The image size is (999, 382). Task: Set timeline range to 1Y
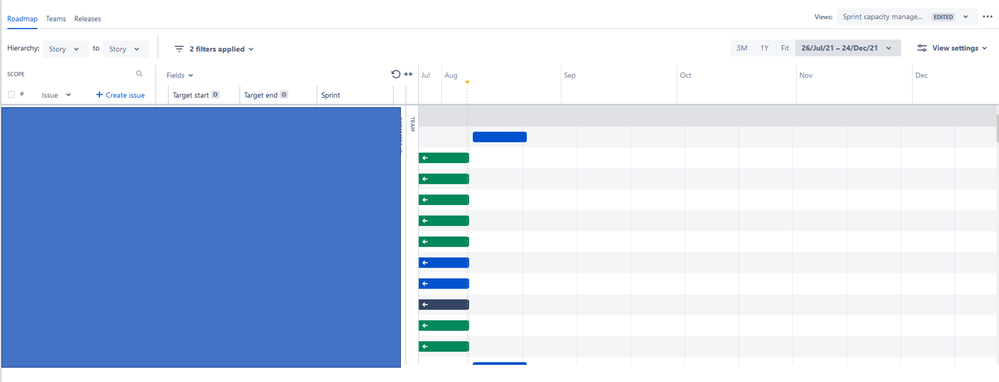764,48
